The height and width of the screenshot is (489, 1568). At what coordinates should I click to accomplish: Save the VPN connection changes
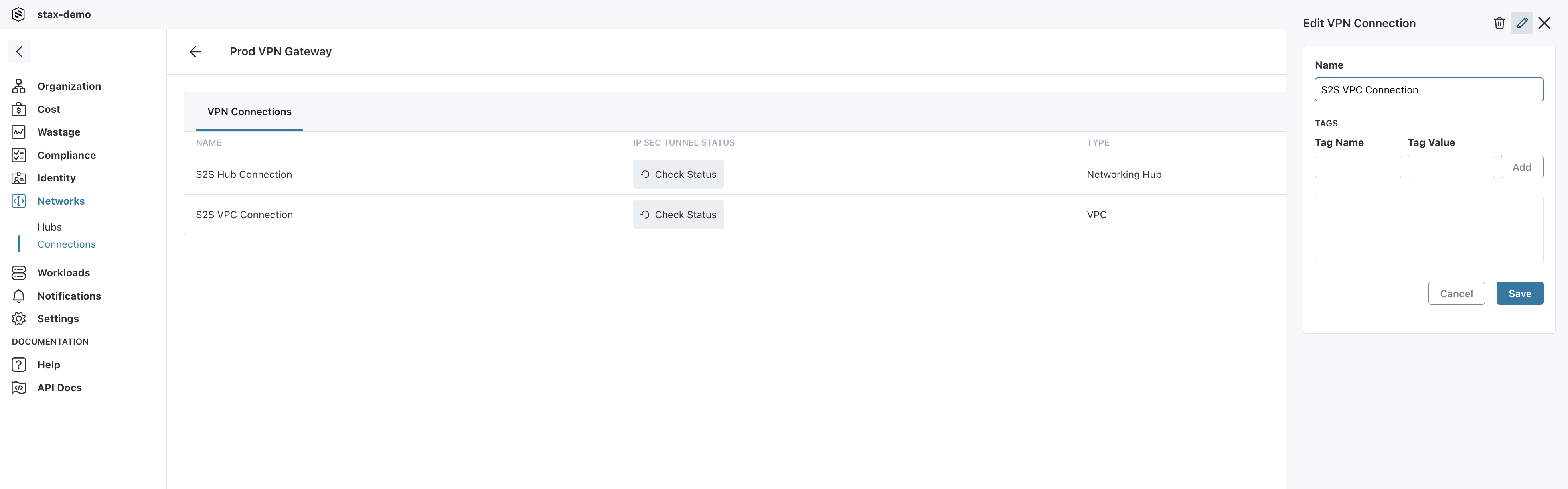click(x=1519, y=293)
